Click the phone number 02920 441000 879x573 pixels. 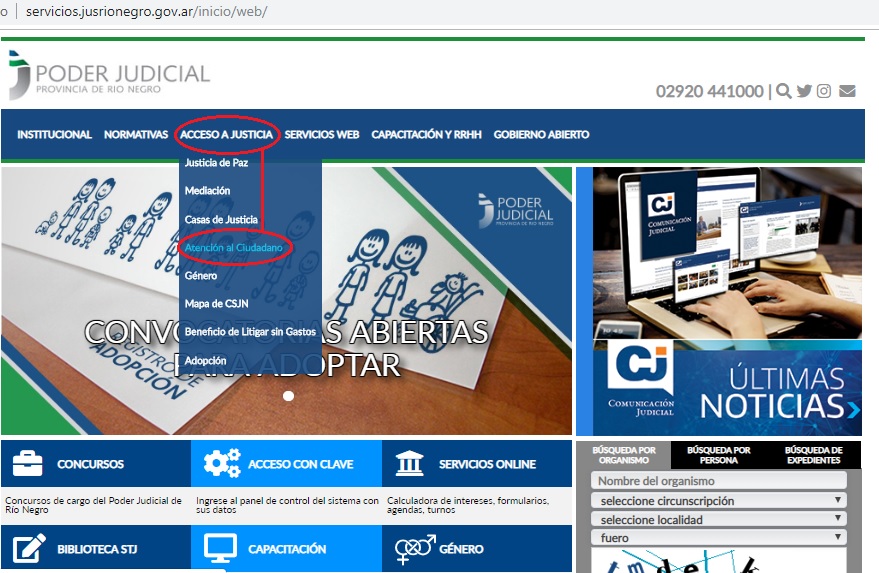click(x=710, y=91)
